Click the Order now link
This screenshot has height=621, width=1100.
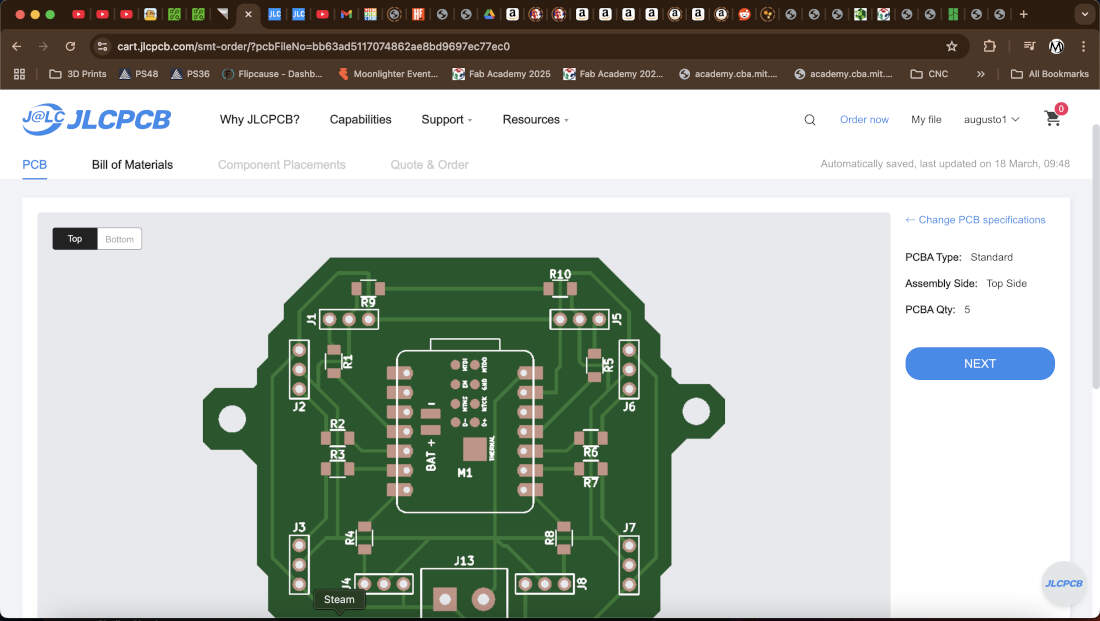(x=864, y=119)
